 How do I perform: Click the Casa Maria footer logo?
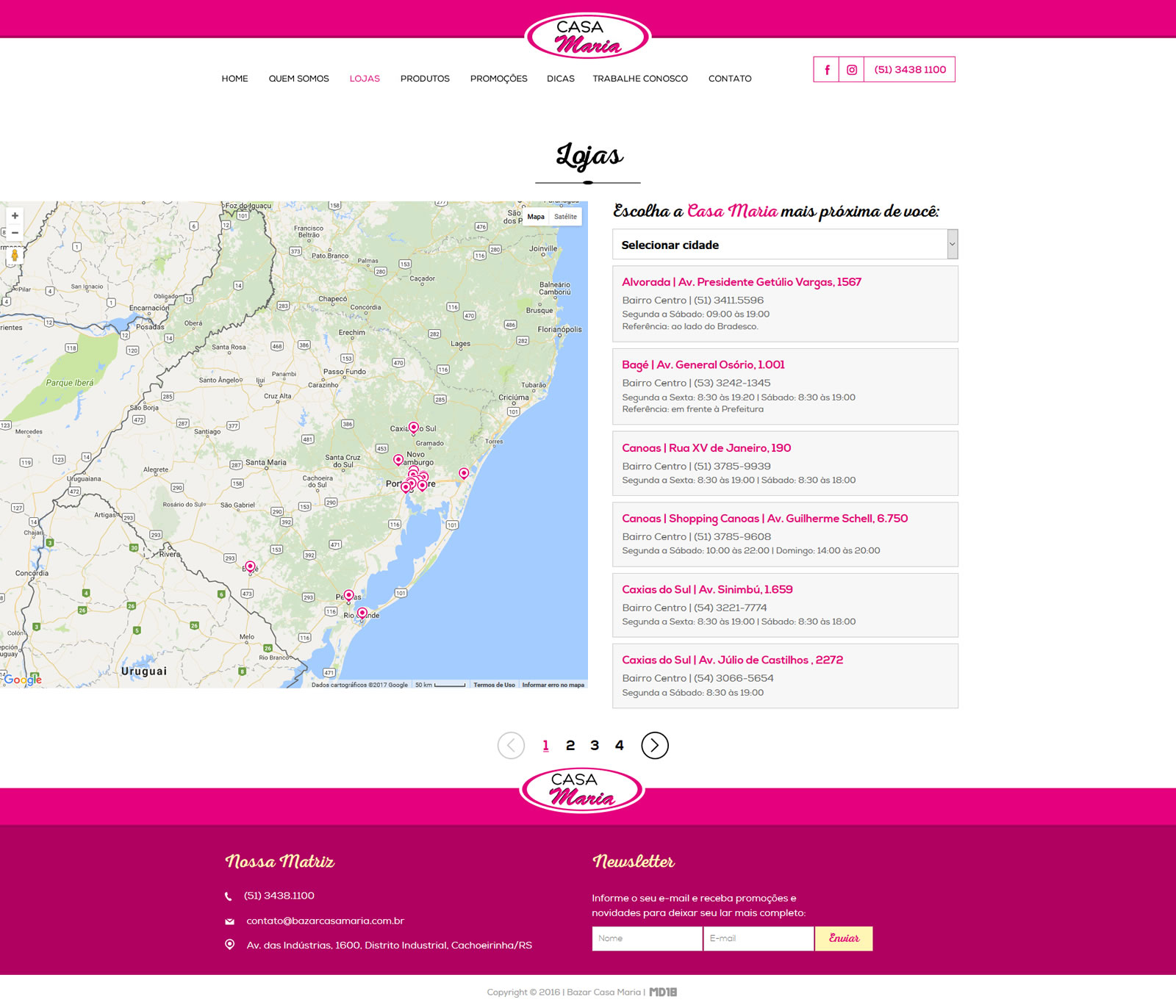pos(582,790)
